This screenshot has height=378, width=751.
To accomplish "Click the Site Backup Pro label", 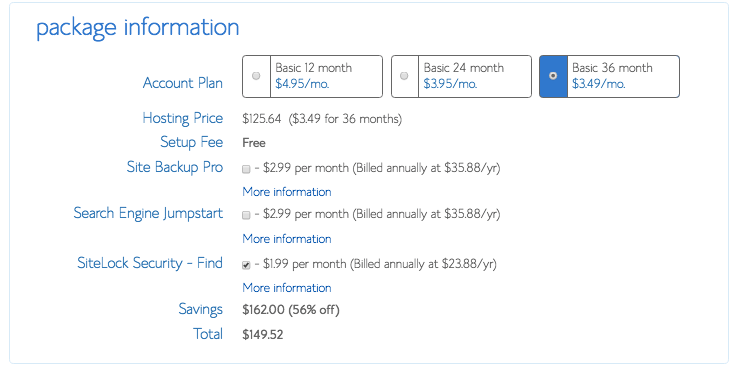I will 175,167.
